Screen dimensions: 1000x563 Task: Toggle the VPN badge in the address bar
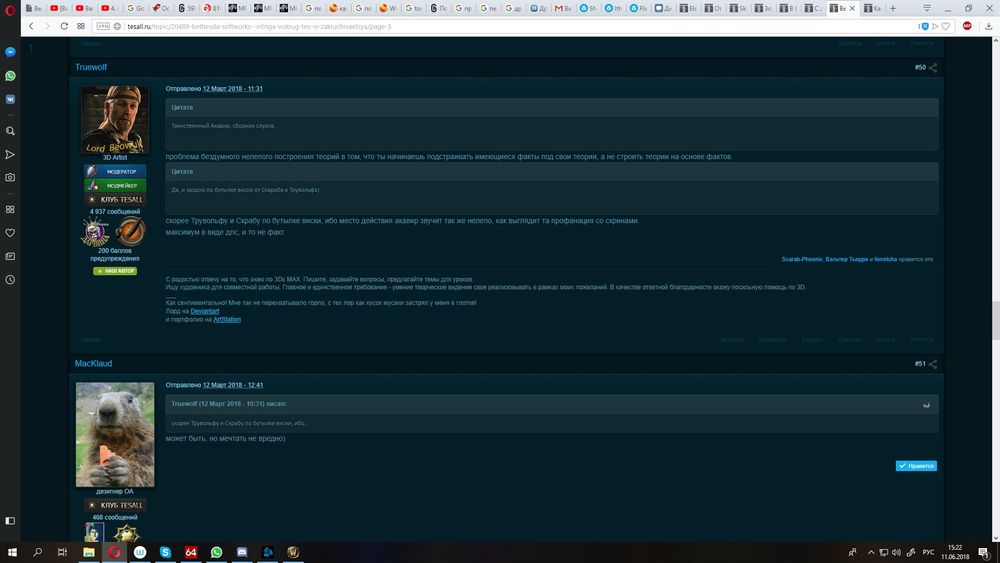pyautogui.click(x=103, y=26)
